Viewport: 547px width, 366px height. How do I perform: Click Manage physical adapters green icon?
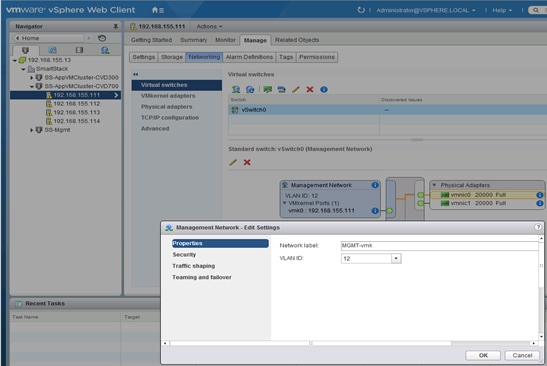[268, 89]
